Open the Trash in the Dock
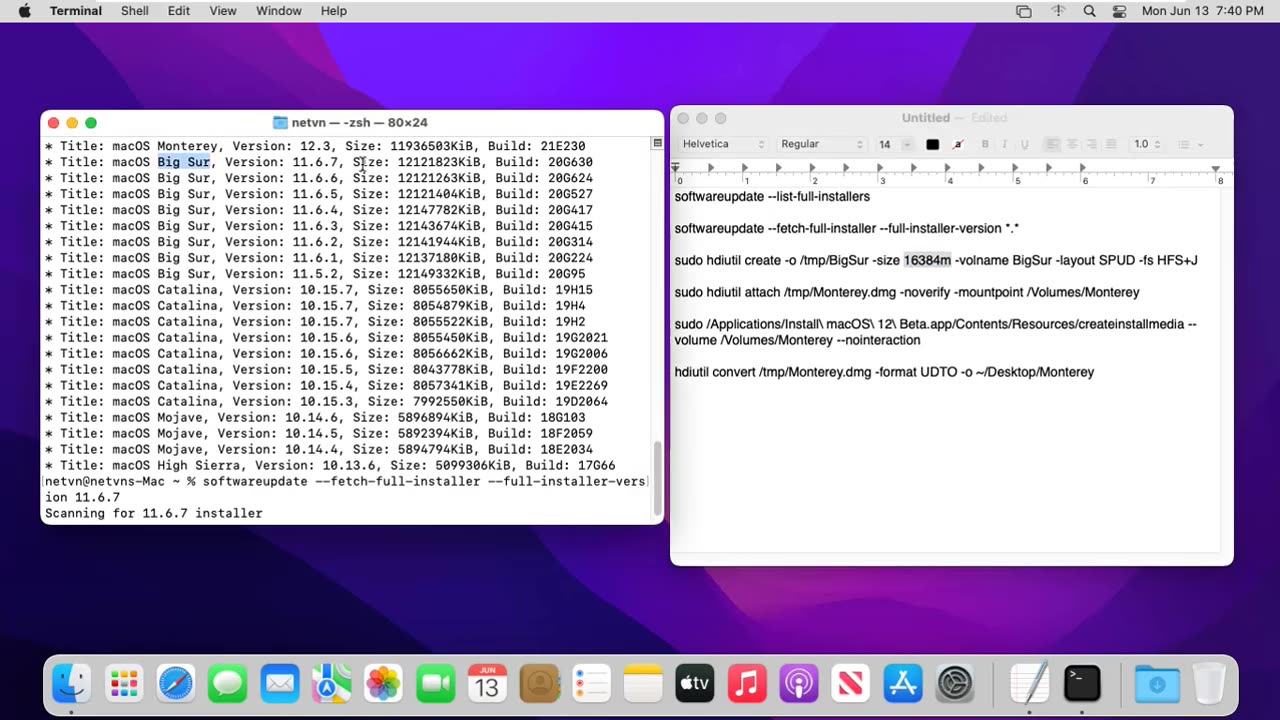 [x=1209, y=684]
